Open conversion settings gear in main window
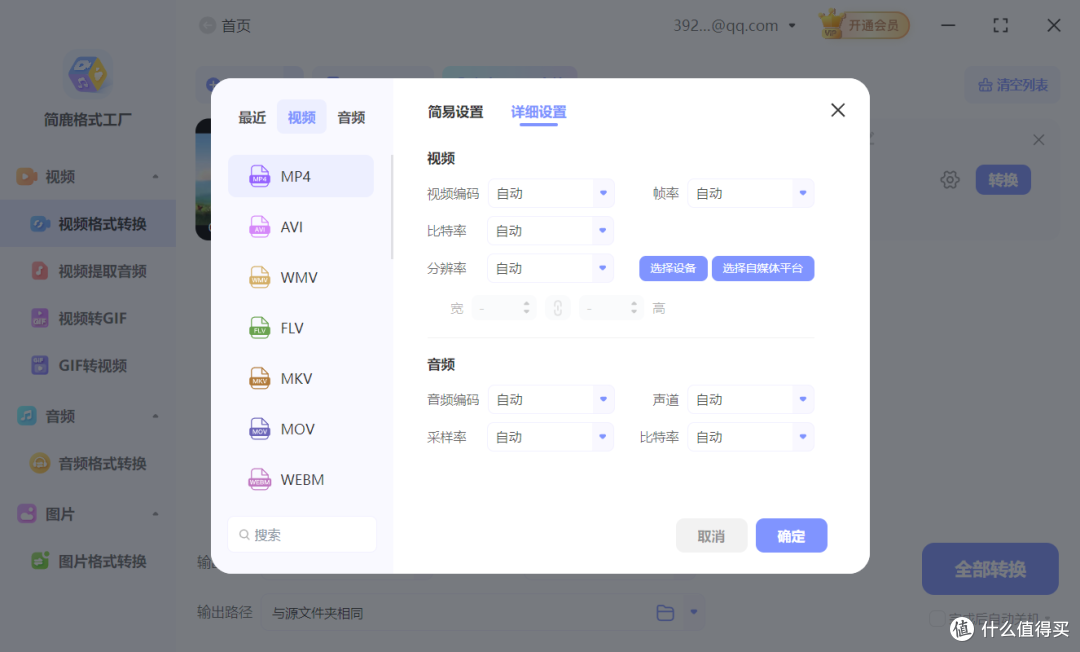The width and height of the screenshot is (1080, 652). coord(950,180)
